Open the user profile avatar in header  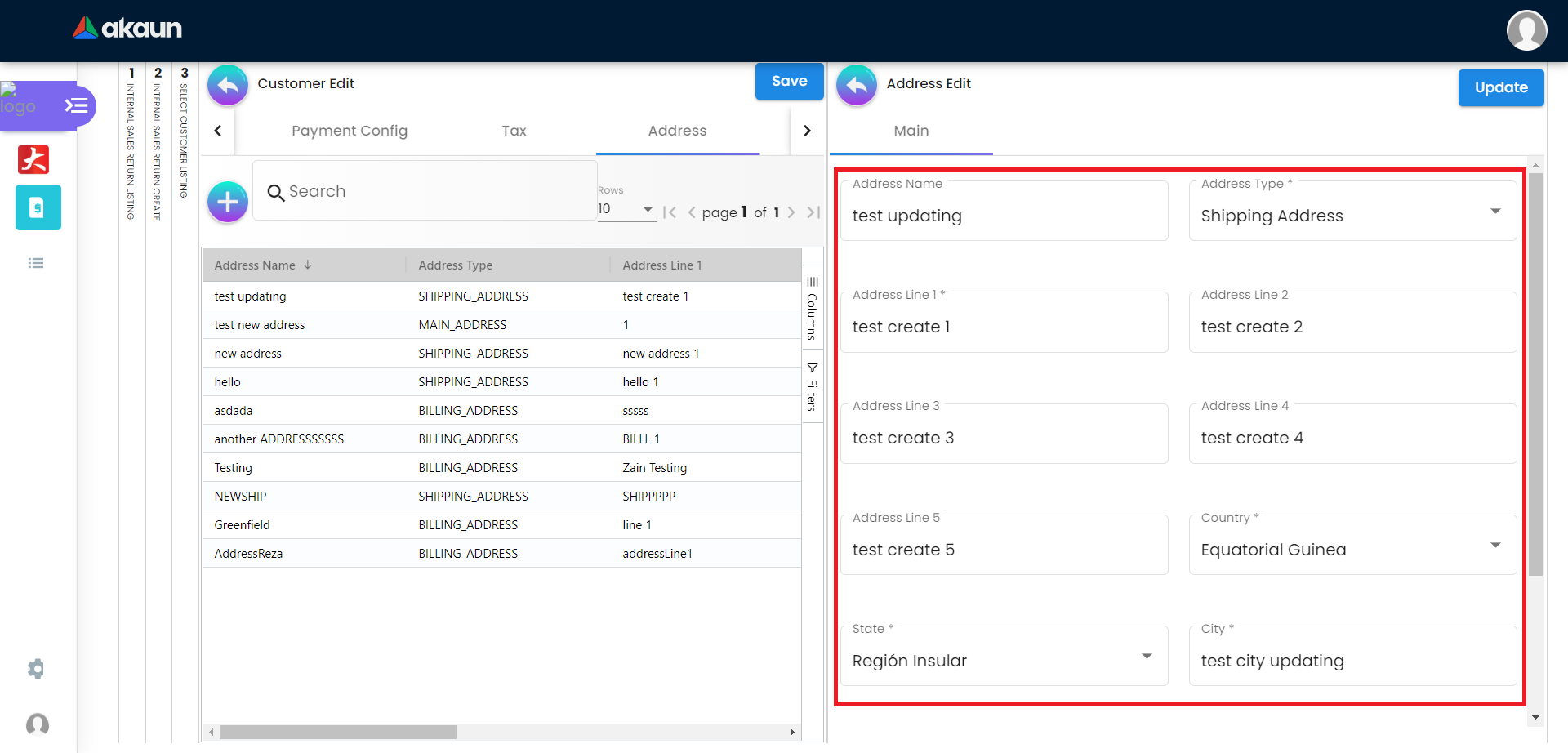coord(1526,30)
